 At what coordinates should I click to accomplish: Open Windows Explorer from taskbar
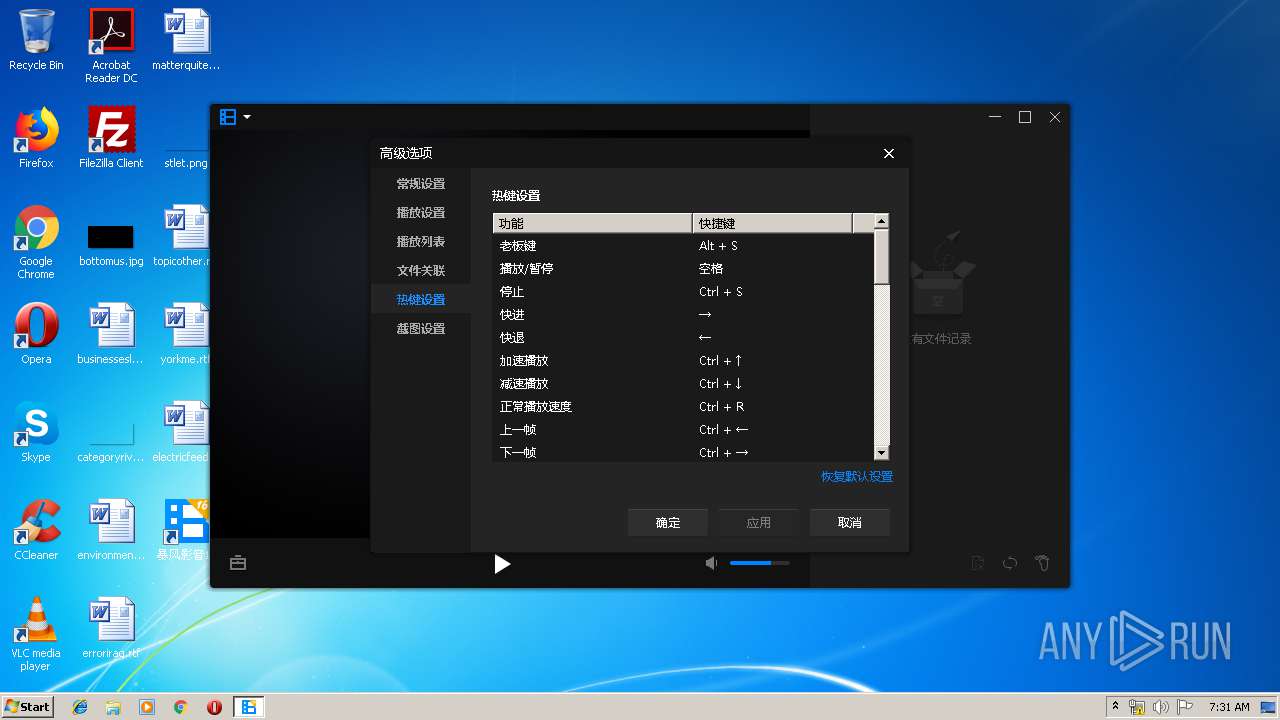pyautogui.click(x=113, y=707)
